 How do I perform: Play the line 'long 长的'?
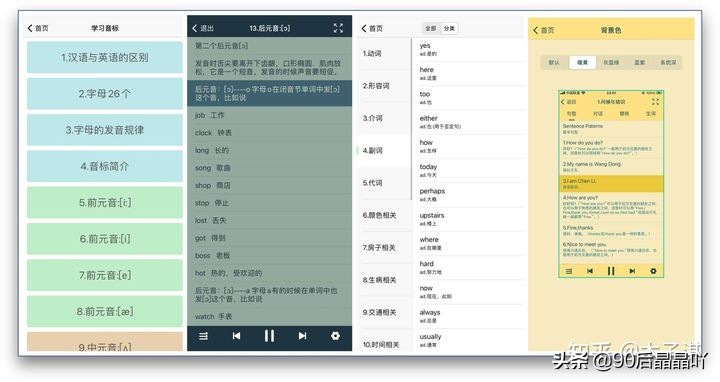pyautogui.click(x=270, y=150)
